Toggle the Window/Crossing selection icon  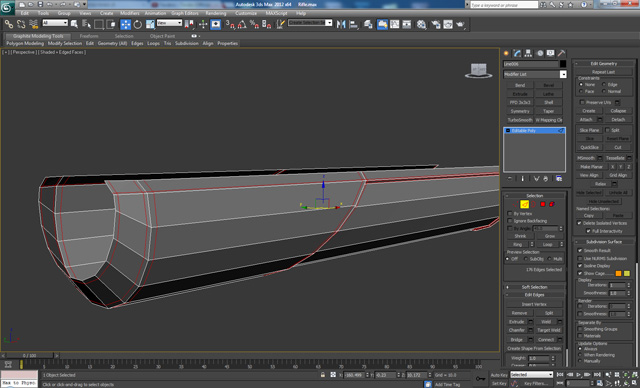(111, 24)
